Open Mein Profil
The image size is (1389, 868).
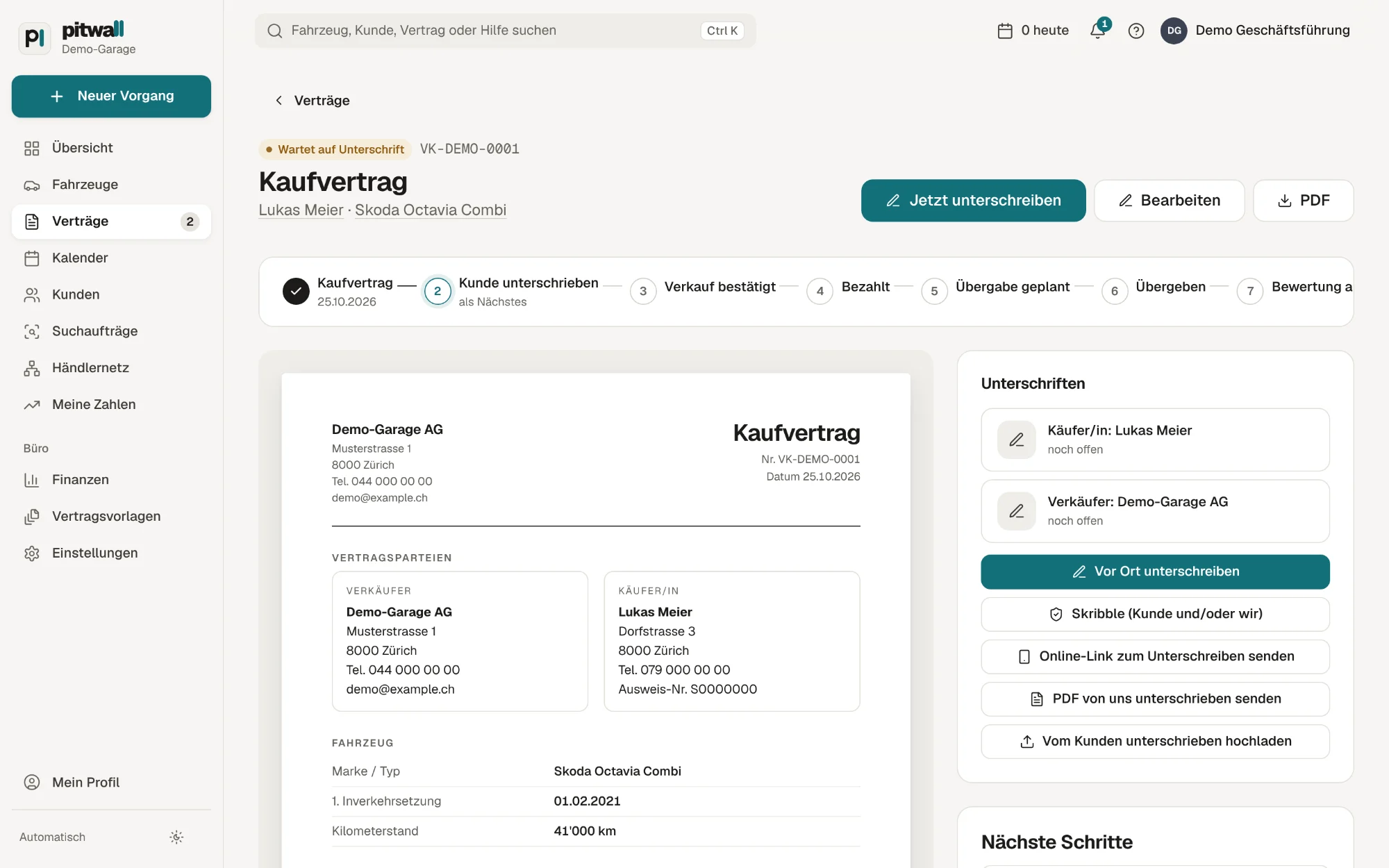pyautogui.click(x=111, y=782)
